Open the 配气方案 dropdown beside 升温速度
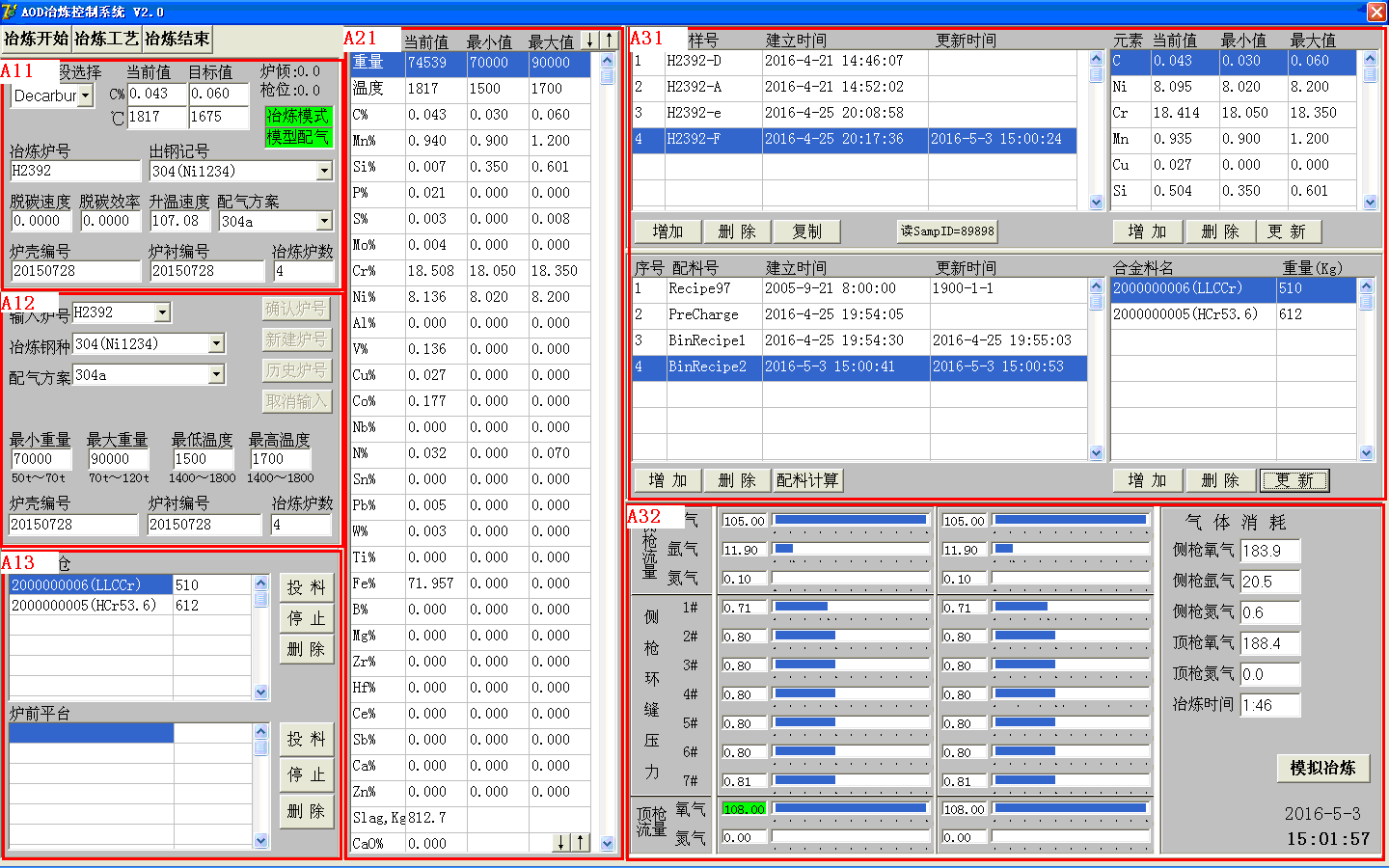1389x868 pixels. pyautogui.click(x=324, y=221)
